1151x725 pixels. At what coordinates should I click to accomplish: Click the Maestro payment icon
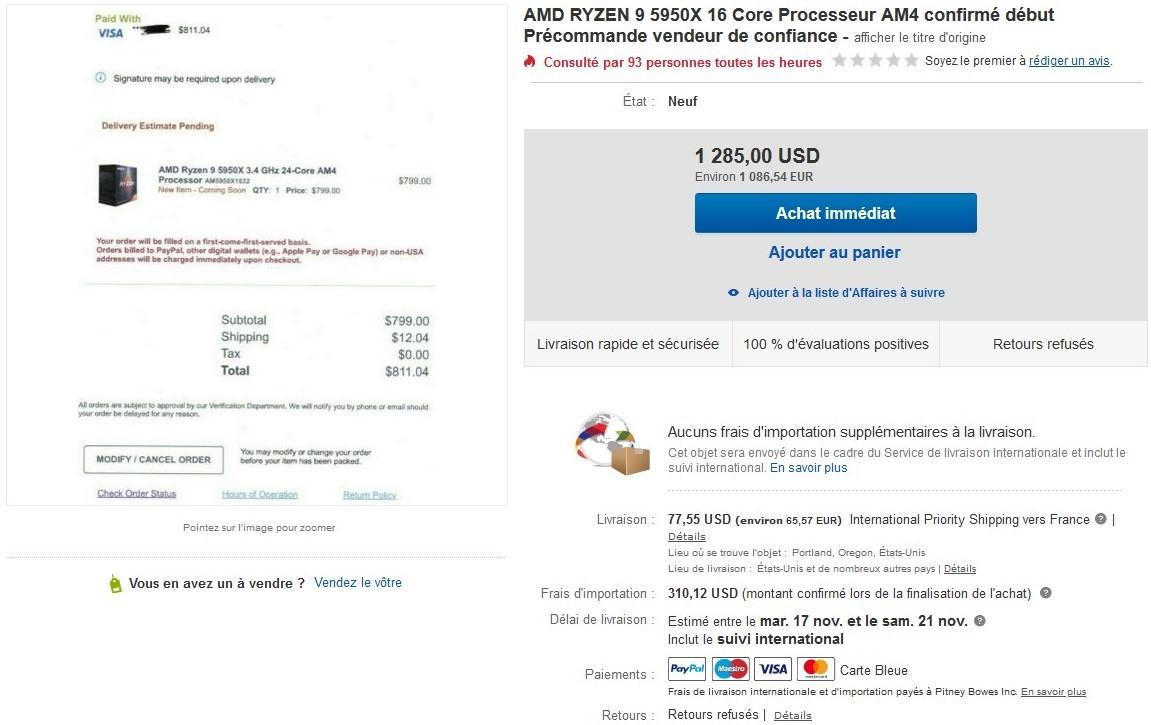(730, 669)
